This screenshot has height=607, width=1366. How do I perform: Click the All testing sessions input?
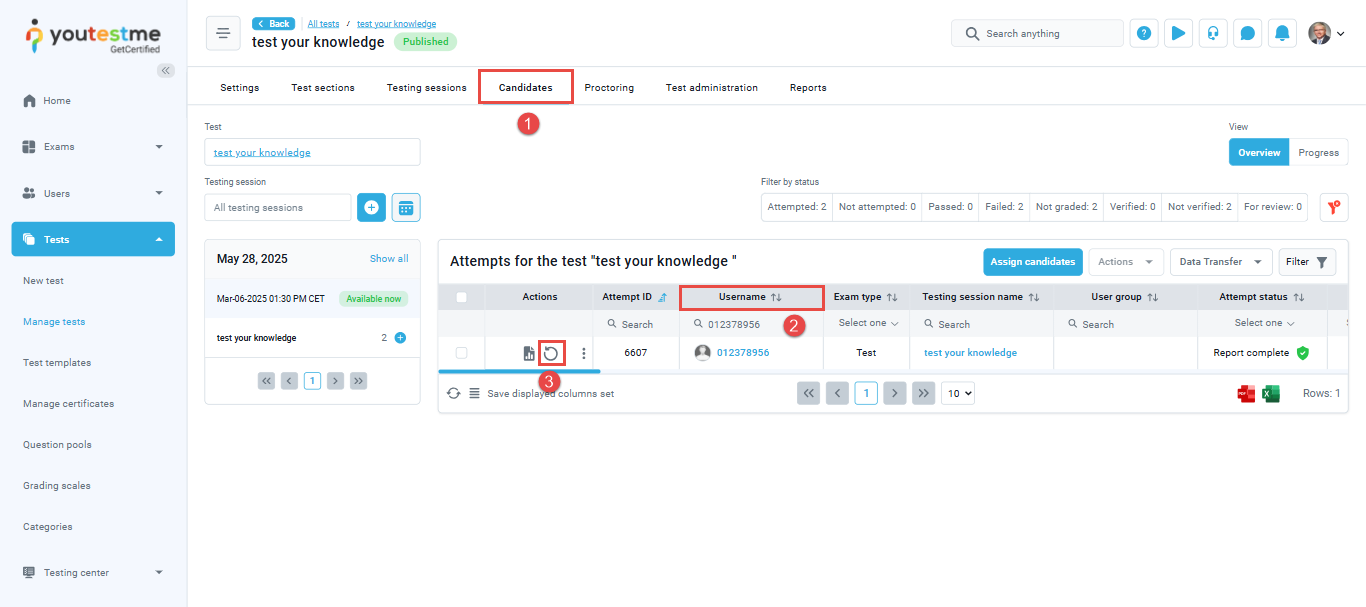(278, 207)
